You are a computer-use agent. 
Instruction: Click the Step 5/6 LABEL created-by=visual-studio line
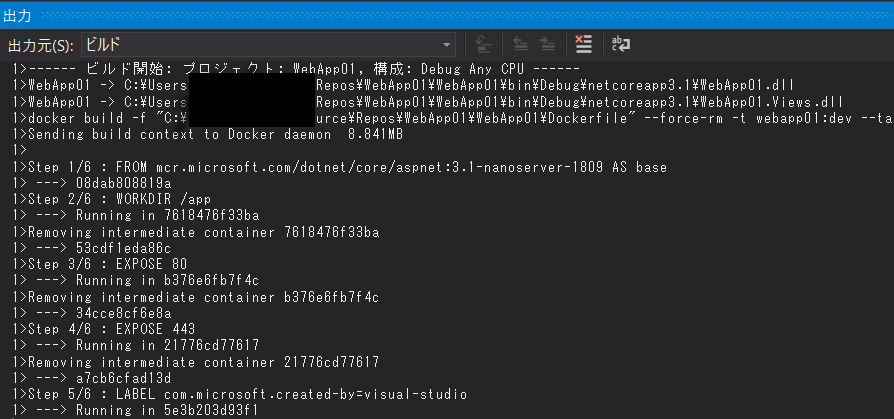239,394
